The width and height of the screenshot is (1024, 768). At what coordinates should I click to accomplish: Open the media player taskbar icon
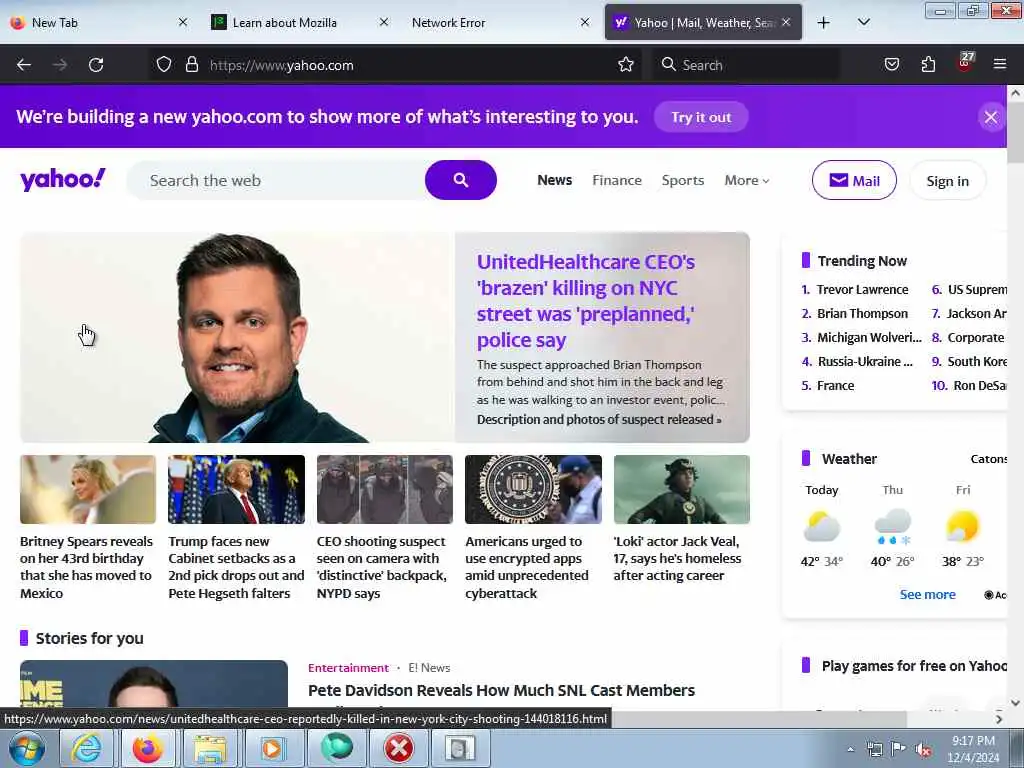pyautogui.click(x=271, y=748)
